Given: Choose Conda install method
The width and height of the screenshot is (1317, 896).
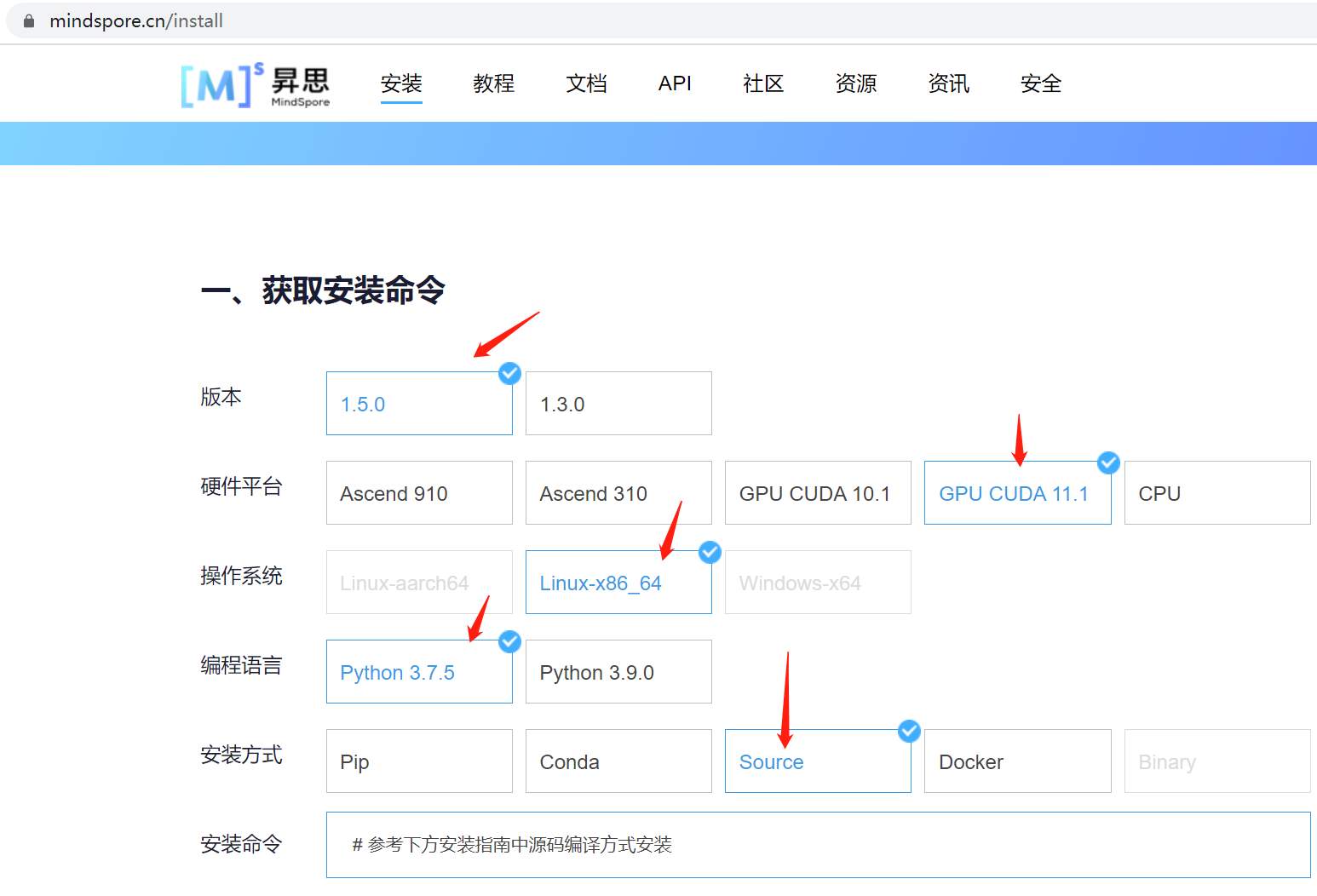Looking at the screenshot, I should [x=618, y=761].
